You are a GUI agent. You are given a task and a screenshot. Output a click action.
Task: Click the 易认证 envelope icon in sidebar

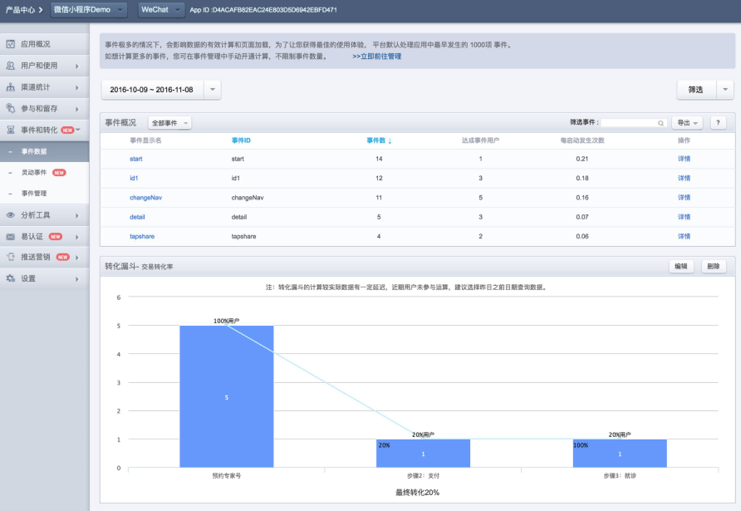point(11,237)
